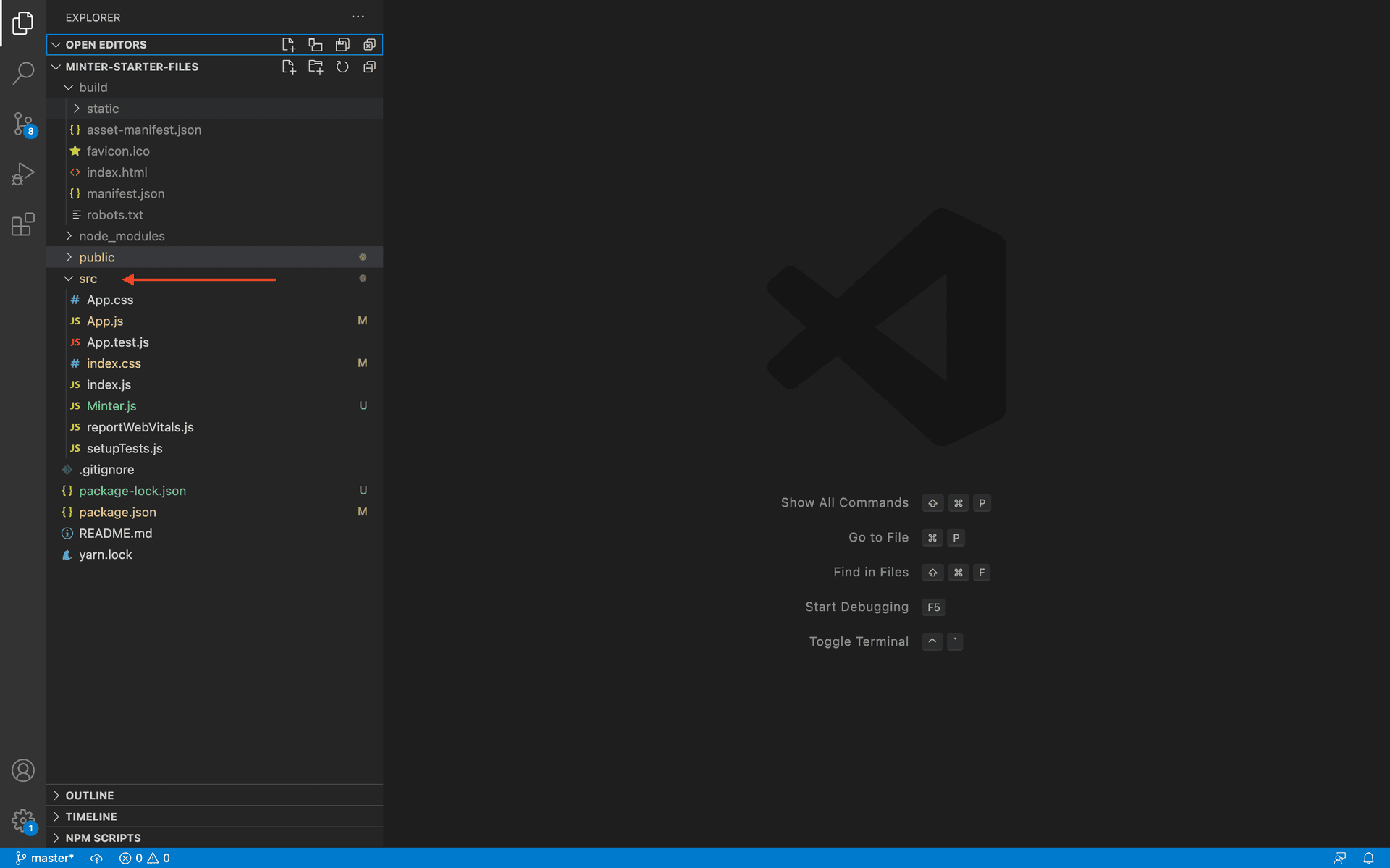Click the errors and warnings indicator
This screenshot has height=868, width=1390.
coord(143,858)
